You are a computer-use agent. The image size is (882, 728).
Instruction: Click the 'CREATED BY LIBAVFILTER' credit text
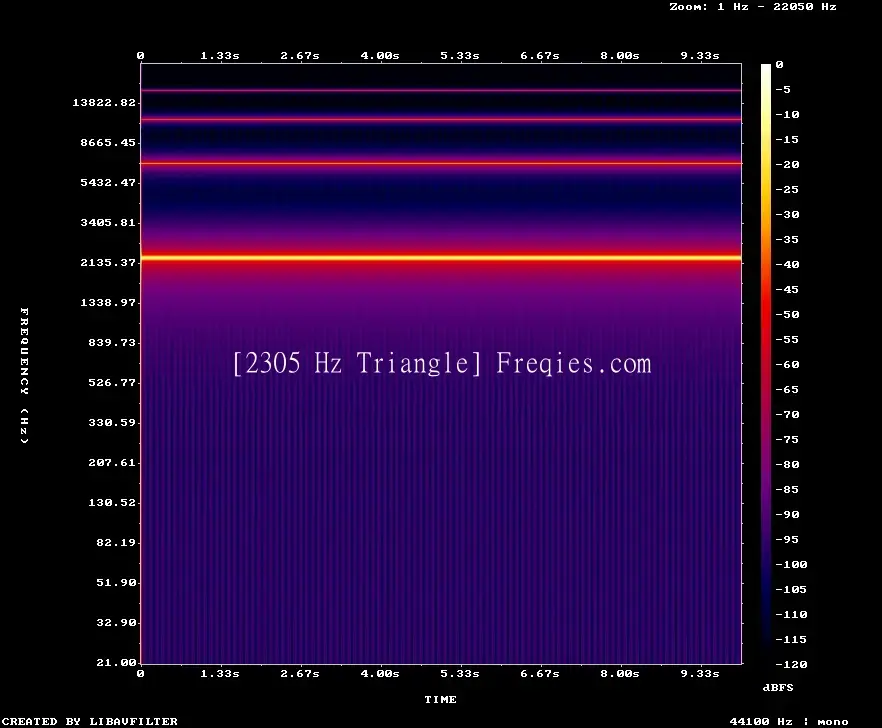[x=89, y=721]
